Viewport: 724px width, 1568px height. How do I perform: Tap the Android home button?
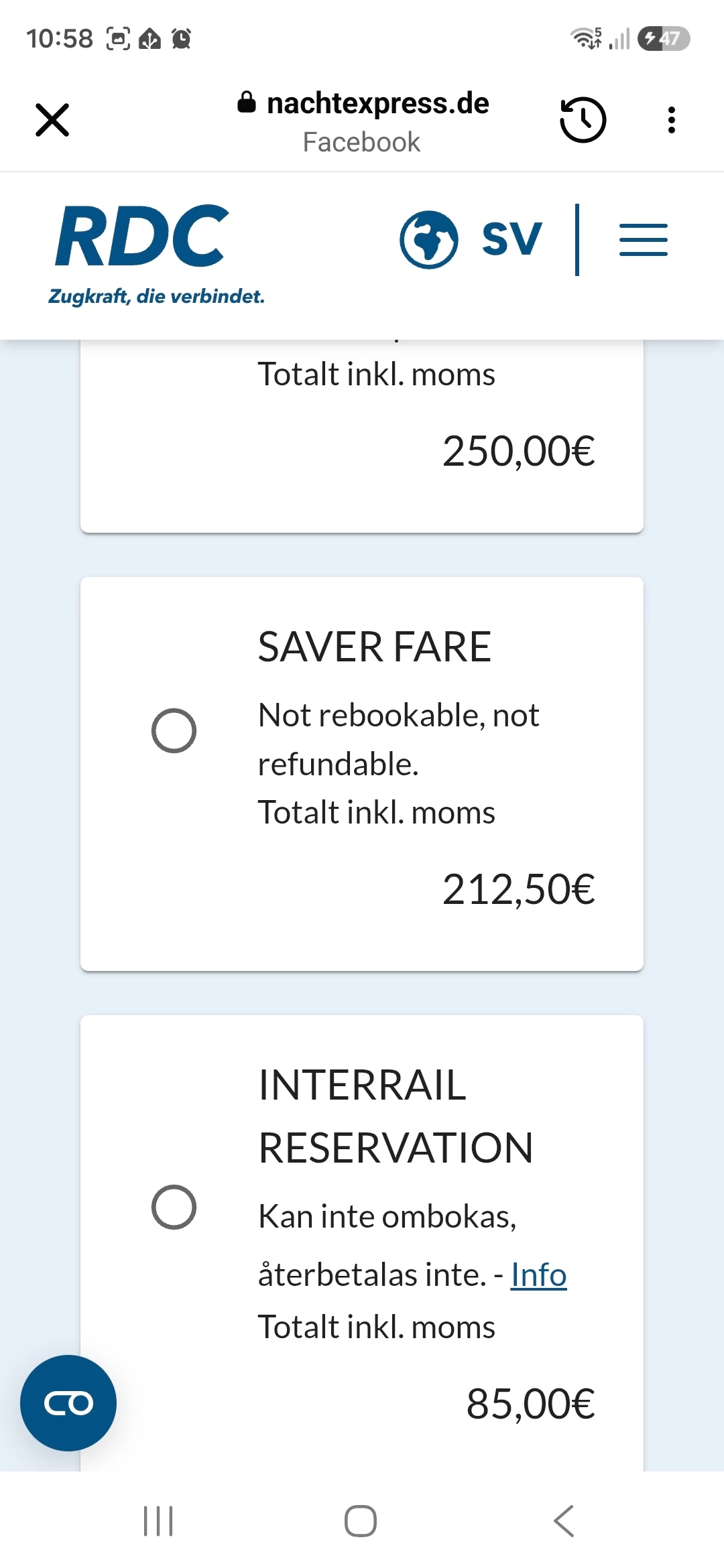tap(361, 1521)
